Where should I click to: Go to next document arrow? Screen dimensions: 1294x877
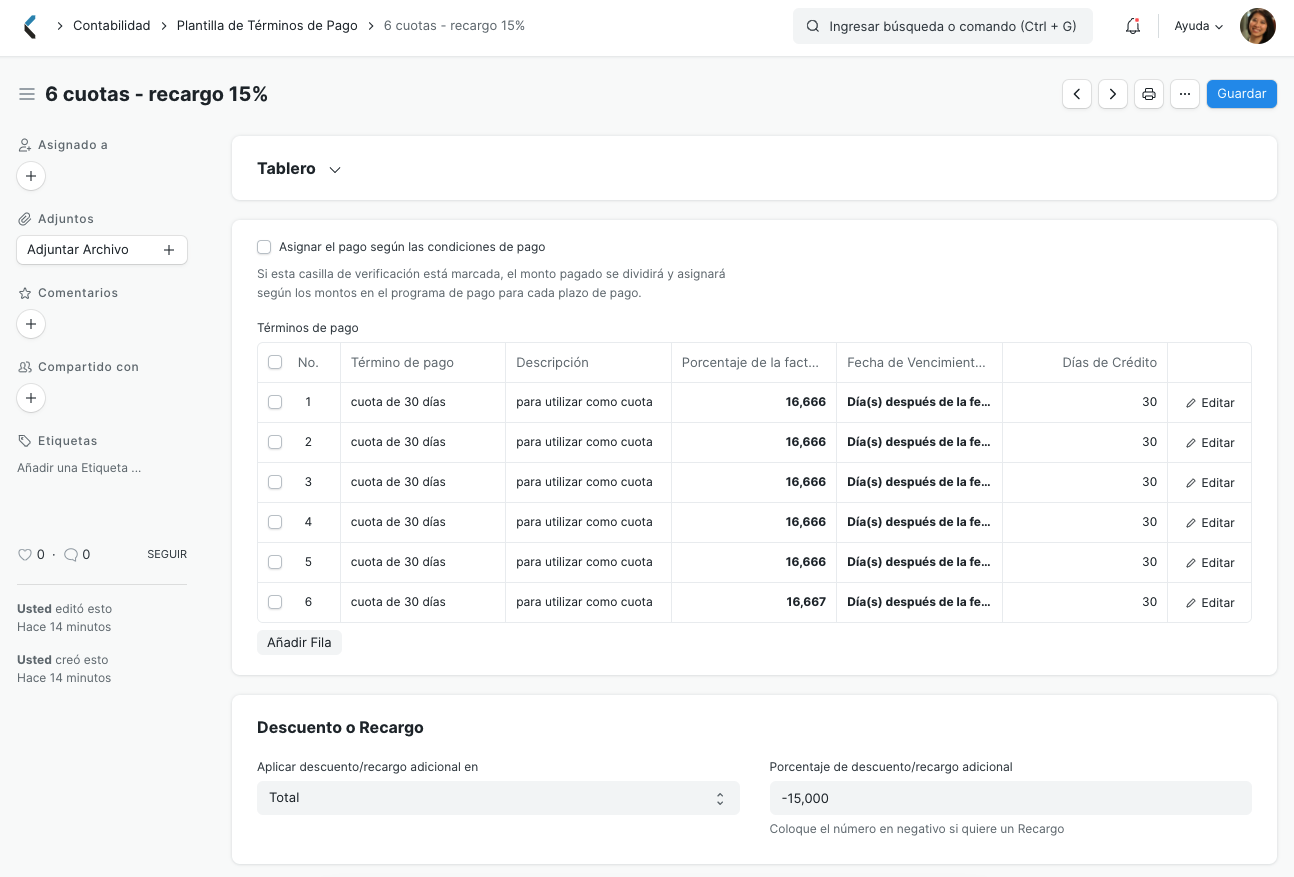coord(1113,94)
